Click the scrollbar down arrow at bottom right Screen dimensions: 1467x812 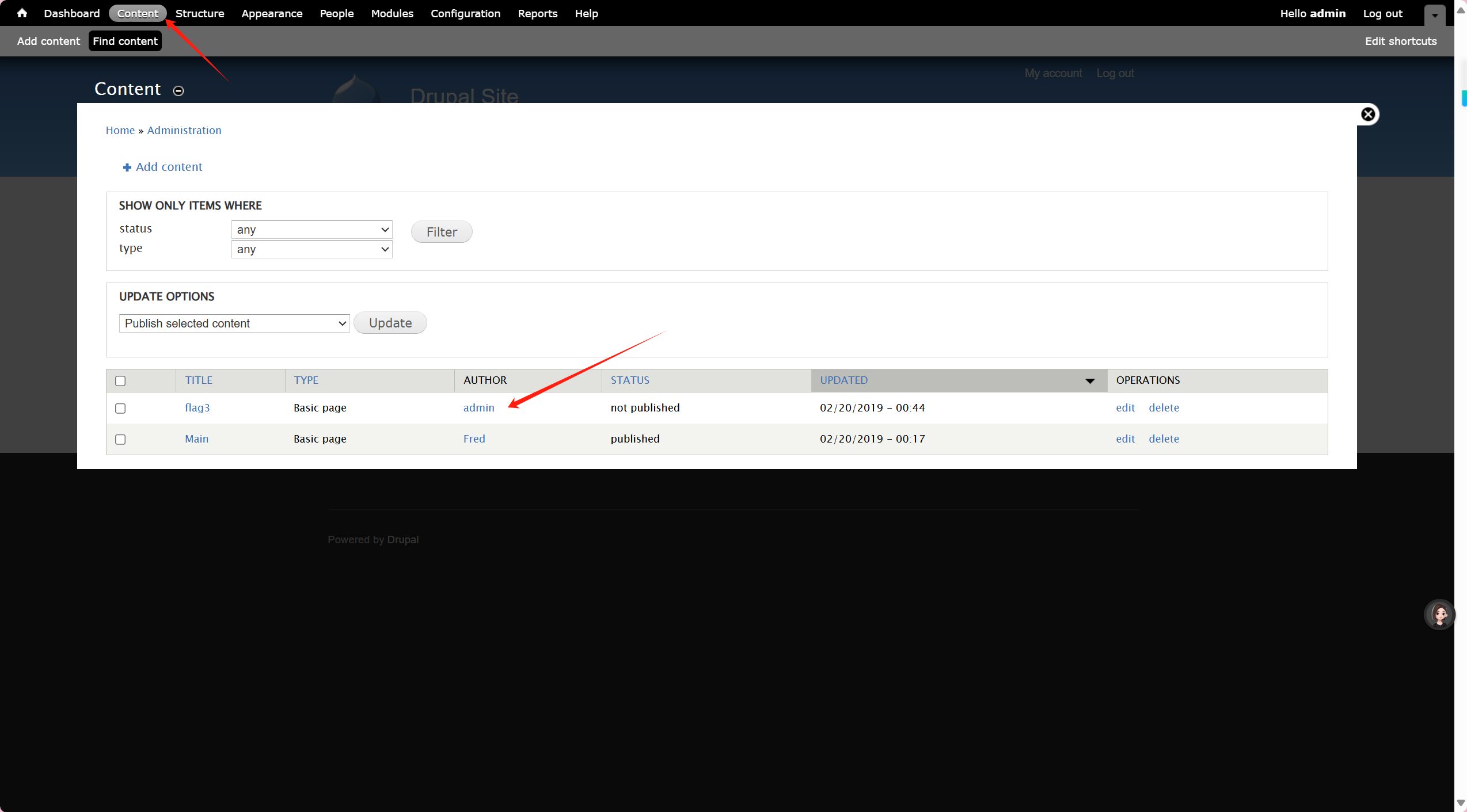[x=1461, y=803]
